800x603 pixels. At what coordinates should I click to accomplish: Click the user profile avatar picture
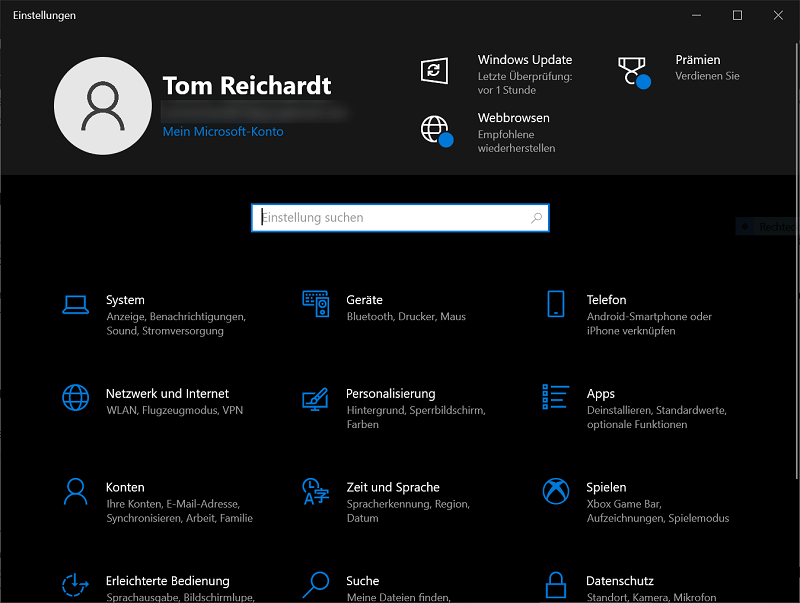[x=103, y=106]
